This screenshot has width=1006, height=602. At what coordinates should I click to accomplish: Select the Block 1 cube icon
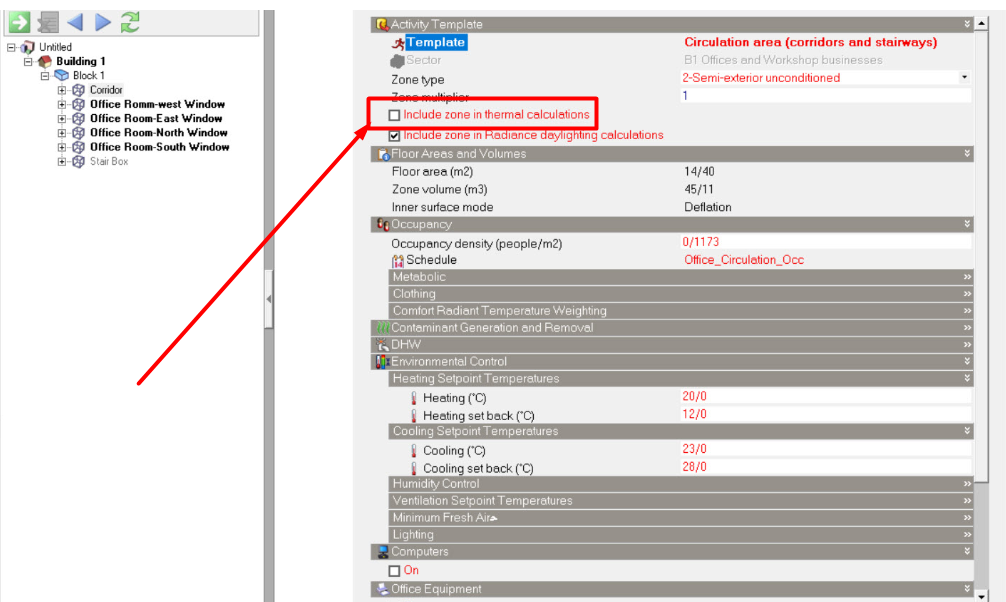click(62, 76)
